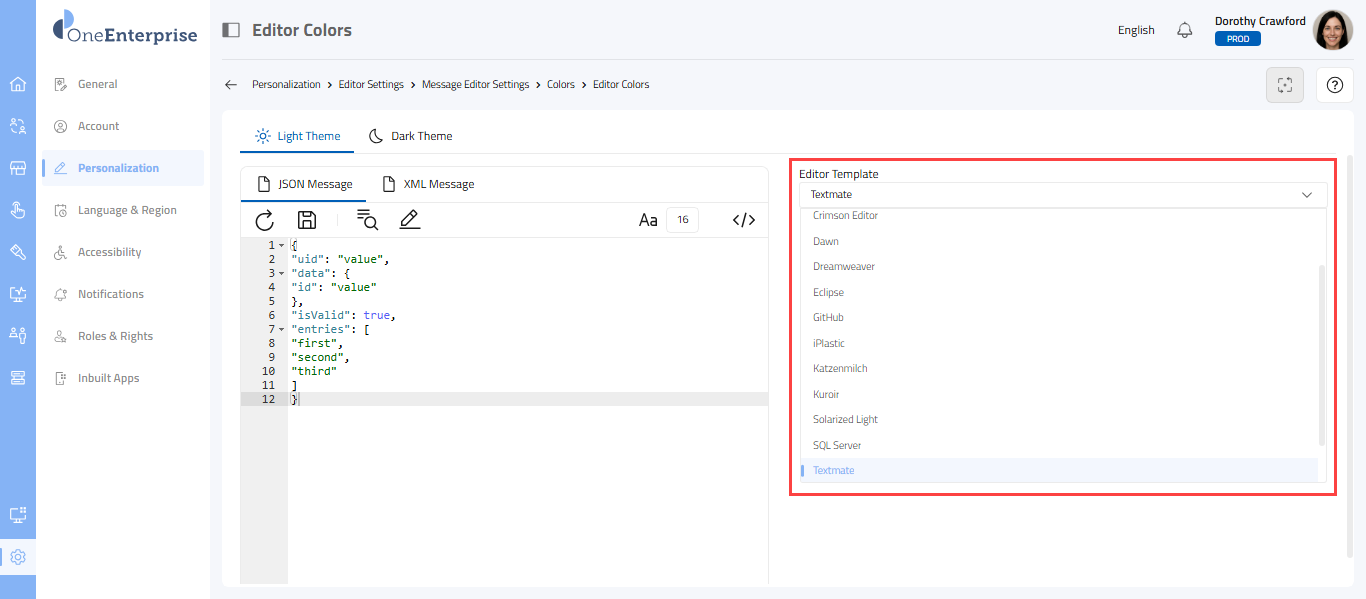Switch to the Dark Theme tab
Viewport: 1366px width, 599px height.
tap(410, 136)
